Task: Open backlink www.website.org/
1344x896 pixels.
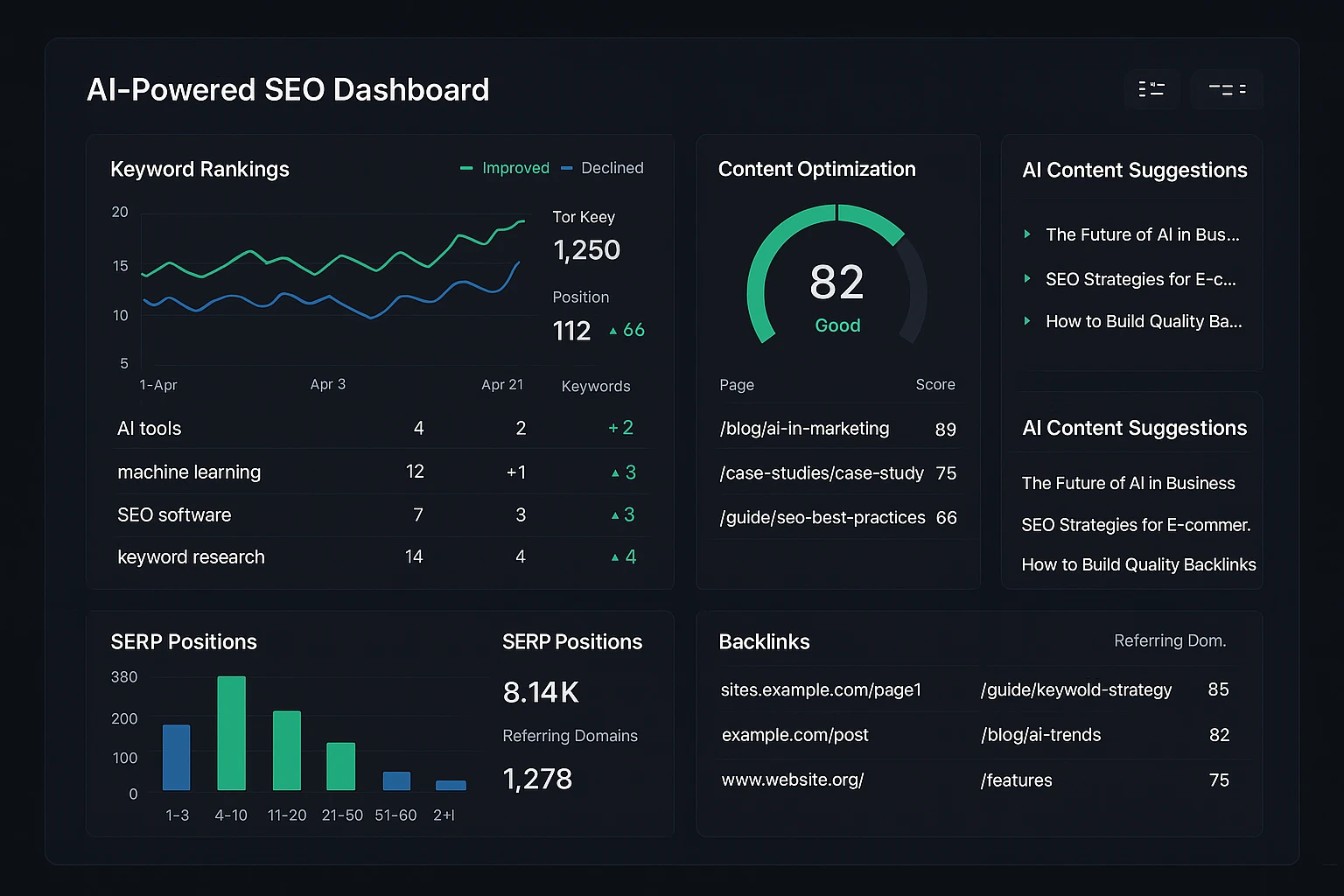Action: coord(793,780)
